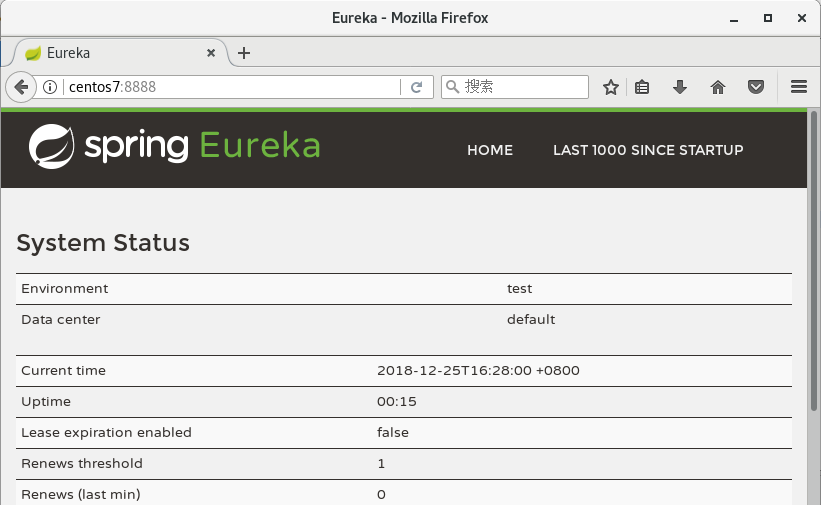Image resolution: width=821 pixels, height=505 pixels.
Task: Reload the Eureka page
Action: [x=416, y=87]
